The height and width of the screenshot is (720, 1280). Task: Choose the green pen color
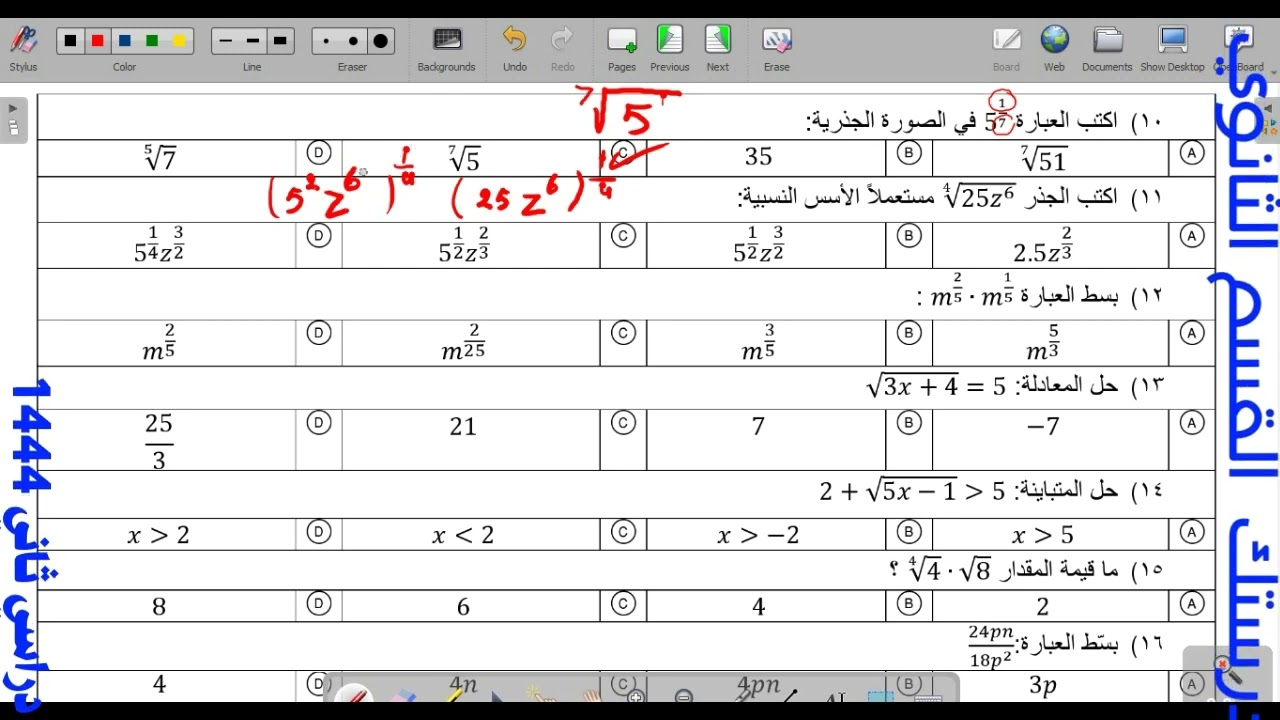click(x=152, y=41)
